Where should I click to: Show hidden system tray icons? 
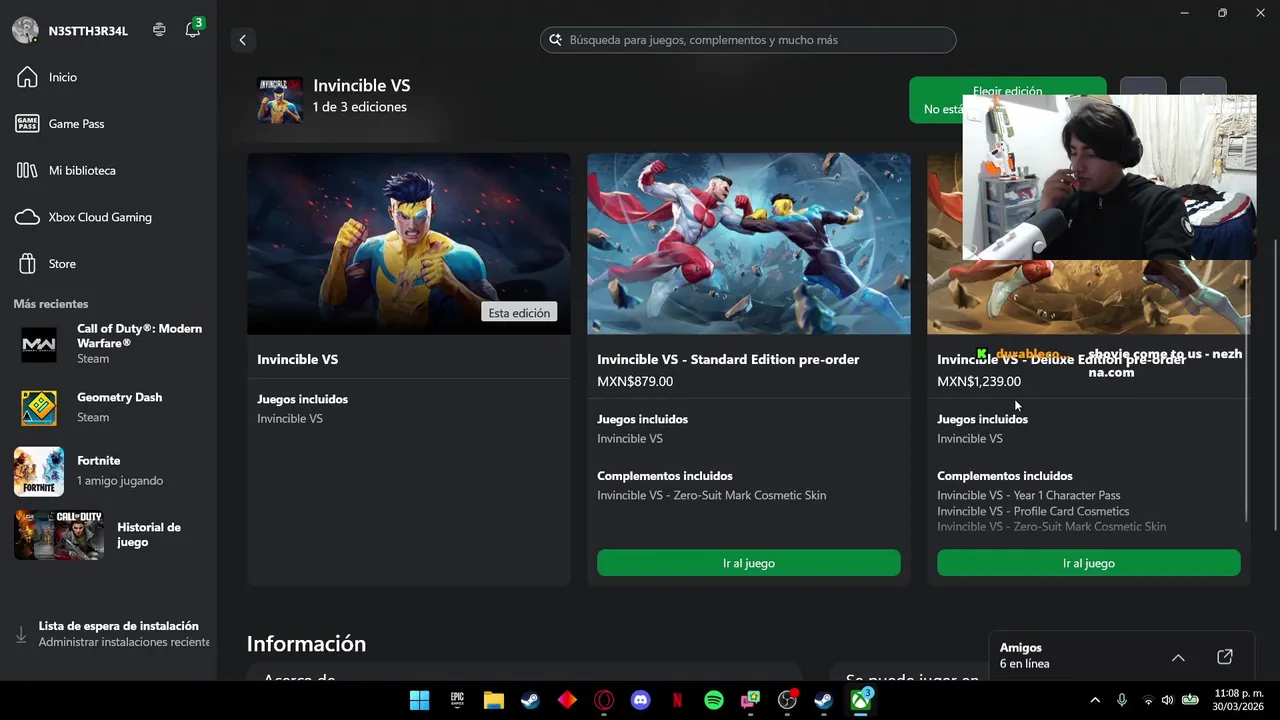pyautogui.click(x=1095, y=700)
